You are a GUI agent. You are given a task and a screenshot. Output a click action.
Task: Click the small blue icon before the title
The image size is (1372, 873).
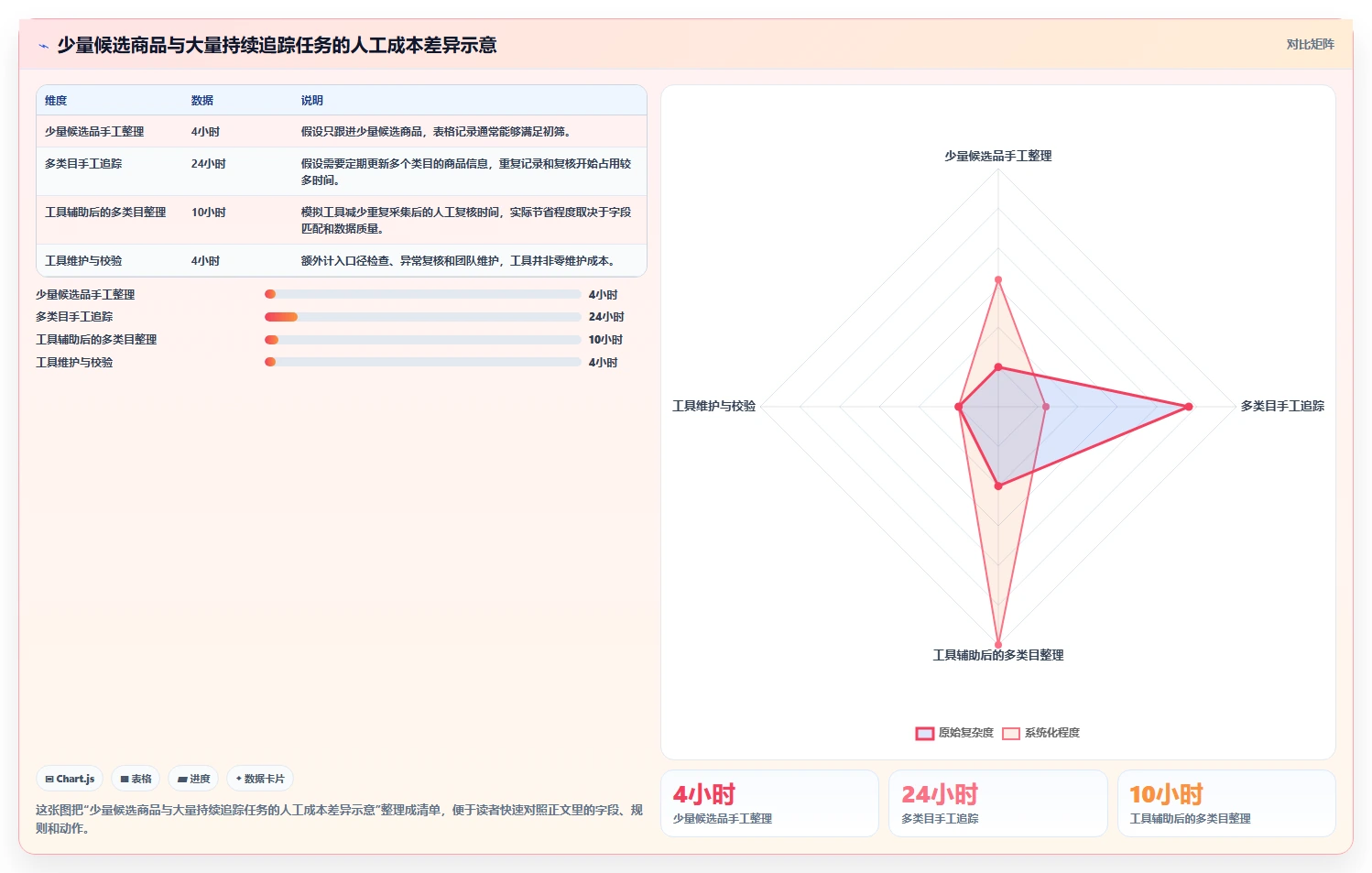click(x=43, y=46)
